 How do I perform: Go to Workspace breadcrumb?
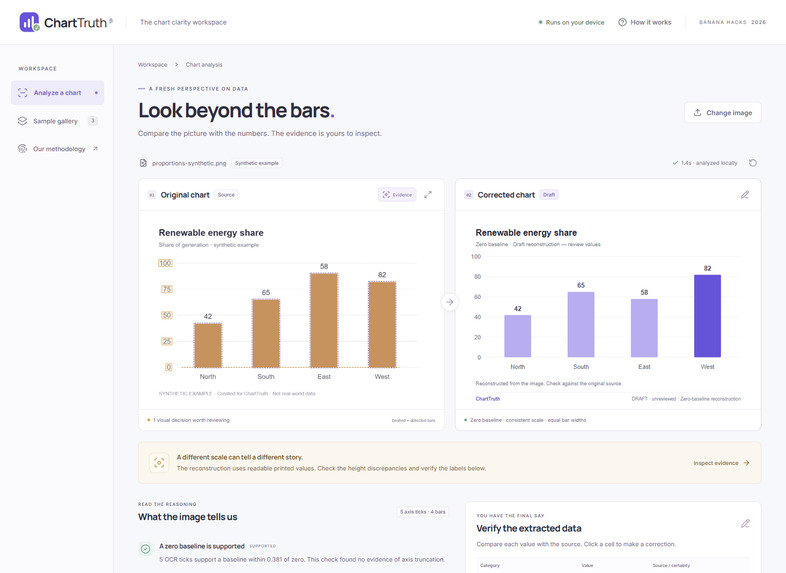[152, 65]
